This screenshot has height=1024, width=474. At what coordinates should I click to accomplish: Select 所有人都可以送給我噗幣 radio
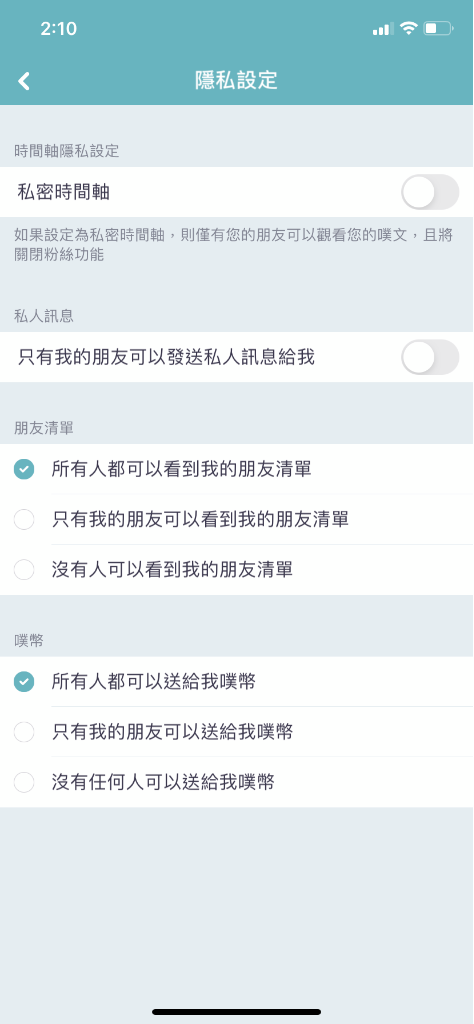(x=24, y=682)
